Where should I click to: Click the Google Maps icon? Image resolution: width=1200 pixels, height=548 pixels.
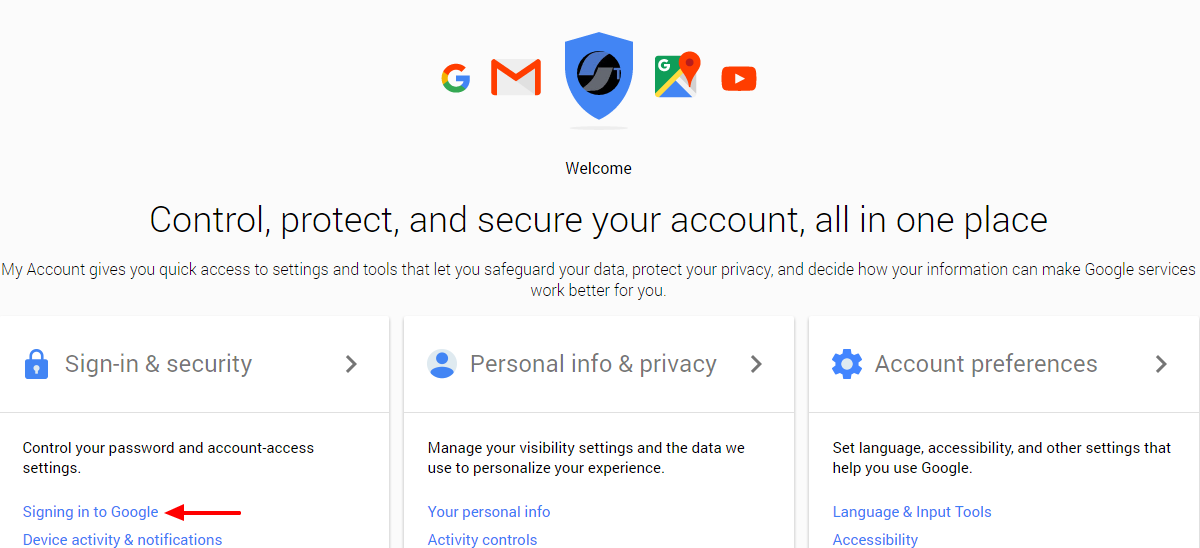(676, 76)
